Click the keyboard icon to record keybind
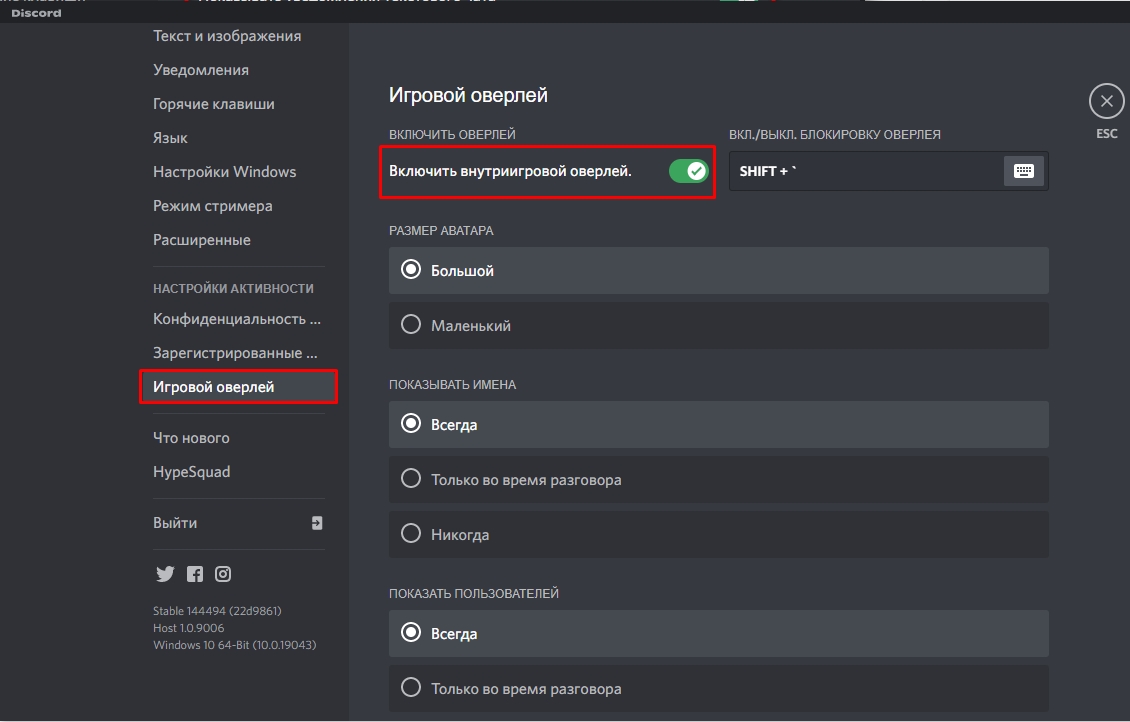Viewport: 1130px width, 722px height. [x=1023, y=171]
